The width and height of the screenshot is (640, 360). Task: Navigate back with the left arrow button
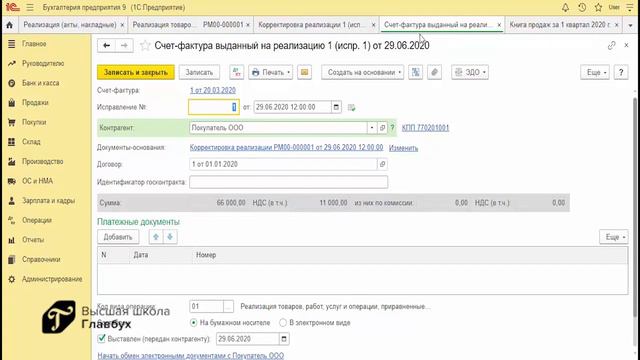pyautogui.click(x=107, y=45)
